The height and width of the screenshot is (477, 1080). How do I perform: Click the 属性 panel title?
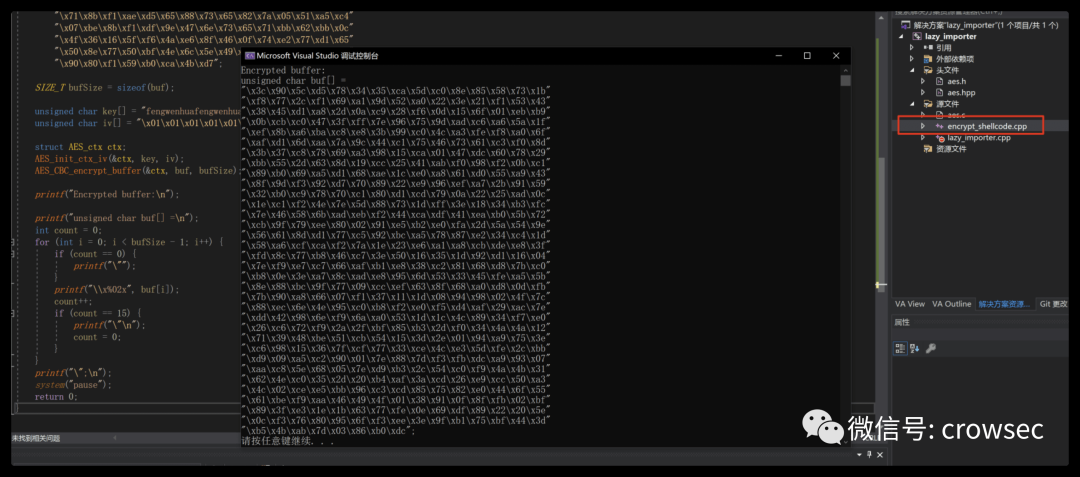tap(902, 322)
